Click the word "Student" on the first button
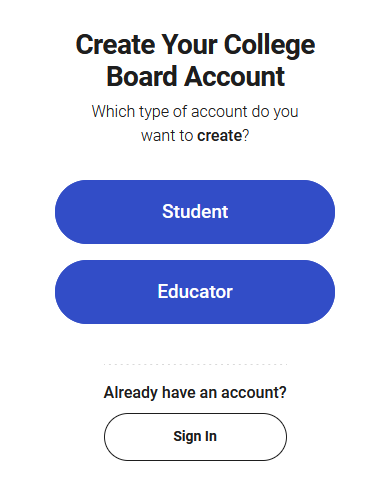The width and height of the screenshot is (378, 485). tap(195, 211)
